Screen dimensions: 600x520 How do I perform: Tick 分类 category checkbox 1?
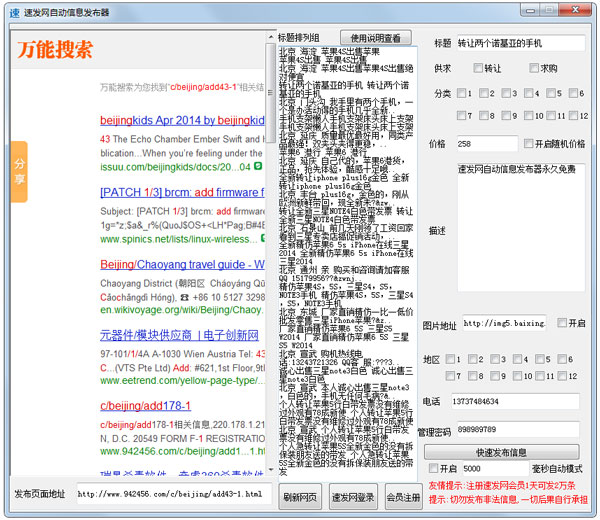pyautogui.click(x=462, y=93)
